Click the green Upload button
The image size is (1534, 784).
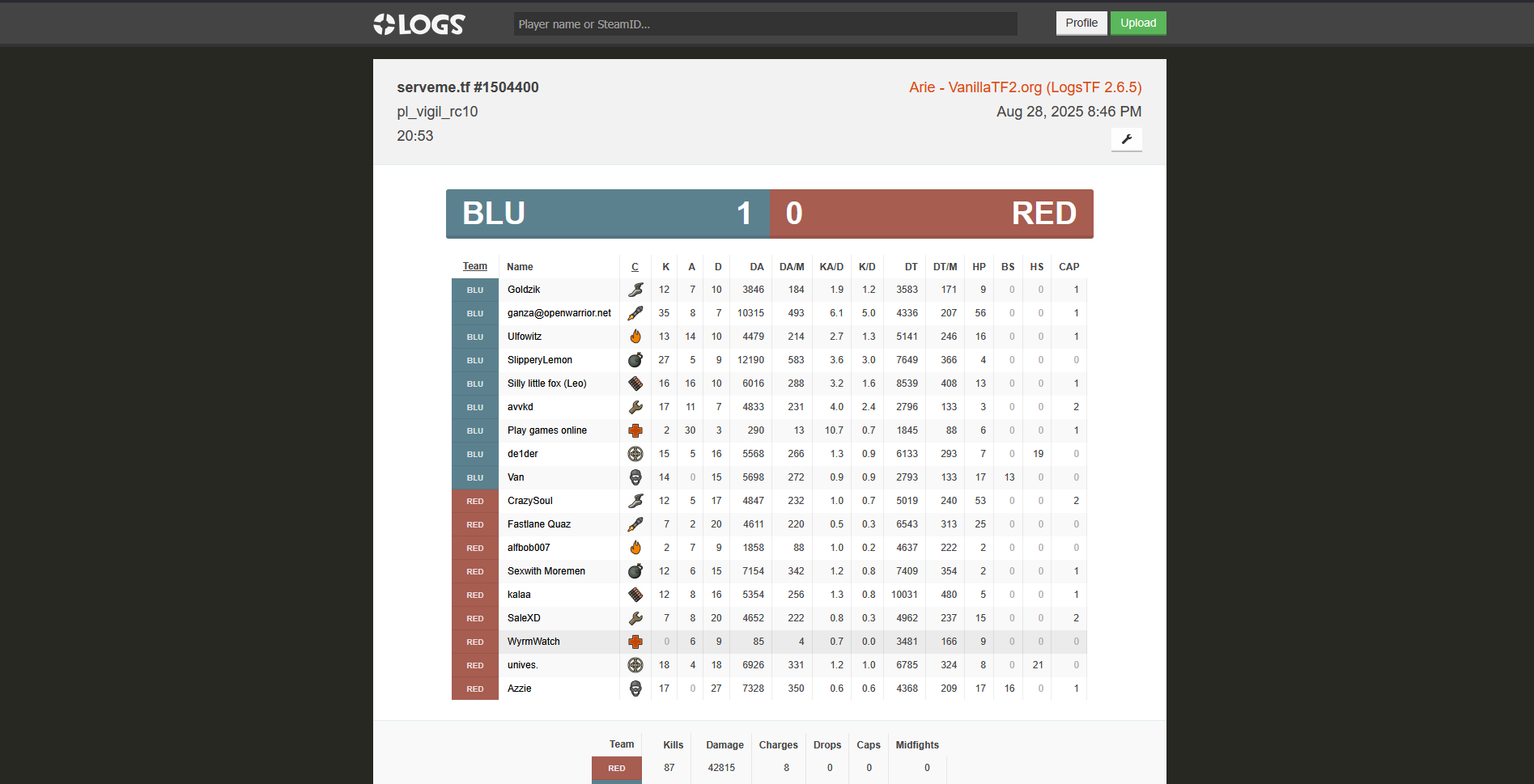click(1137, 23)
